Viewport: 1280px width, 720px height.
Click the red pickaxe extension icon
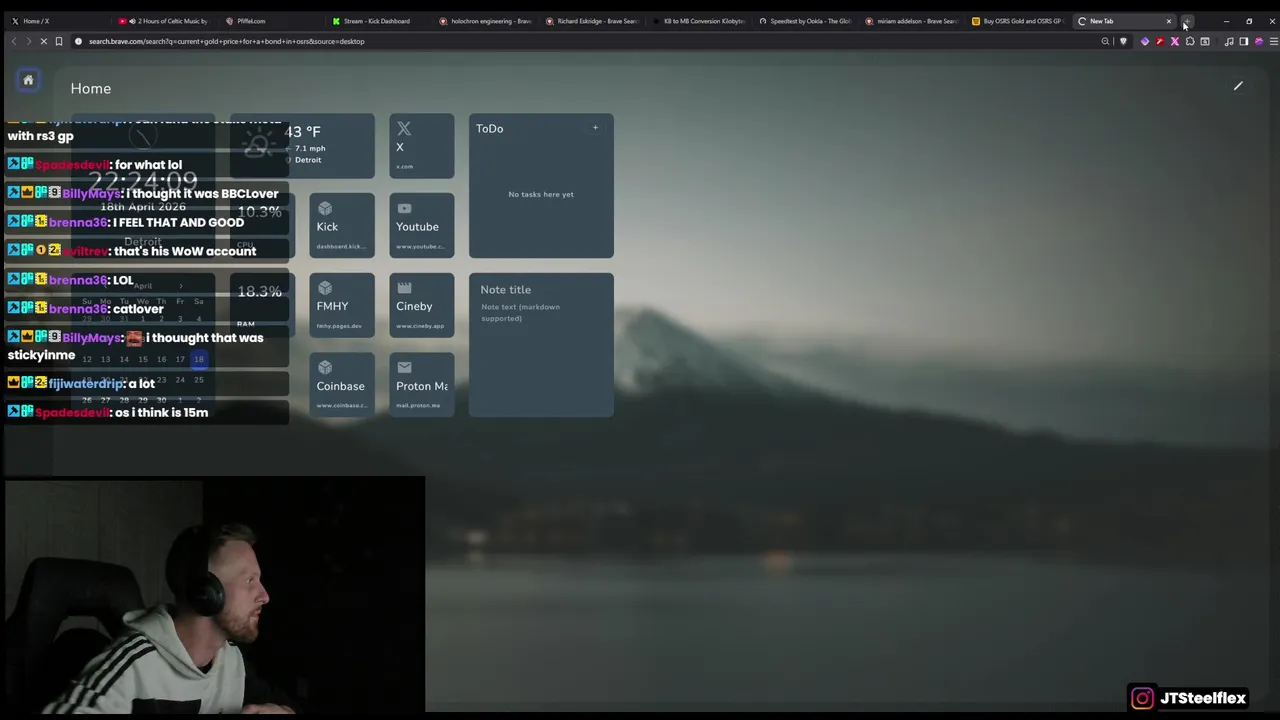tap(1160, 41)
